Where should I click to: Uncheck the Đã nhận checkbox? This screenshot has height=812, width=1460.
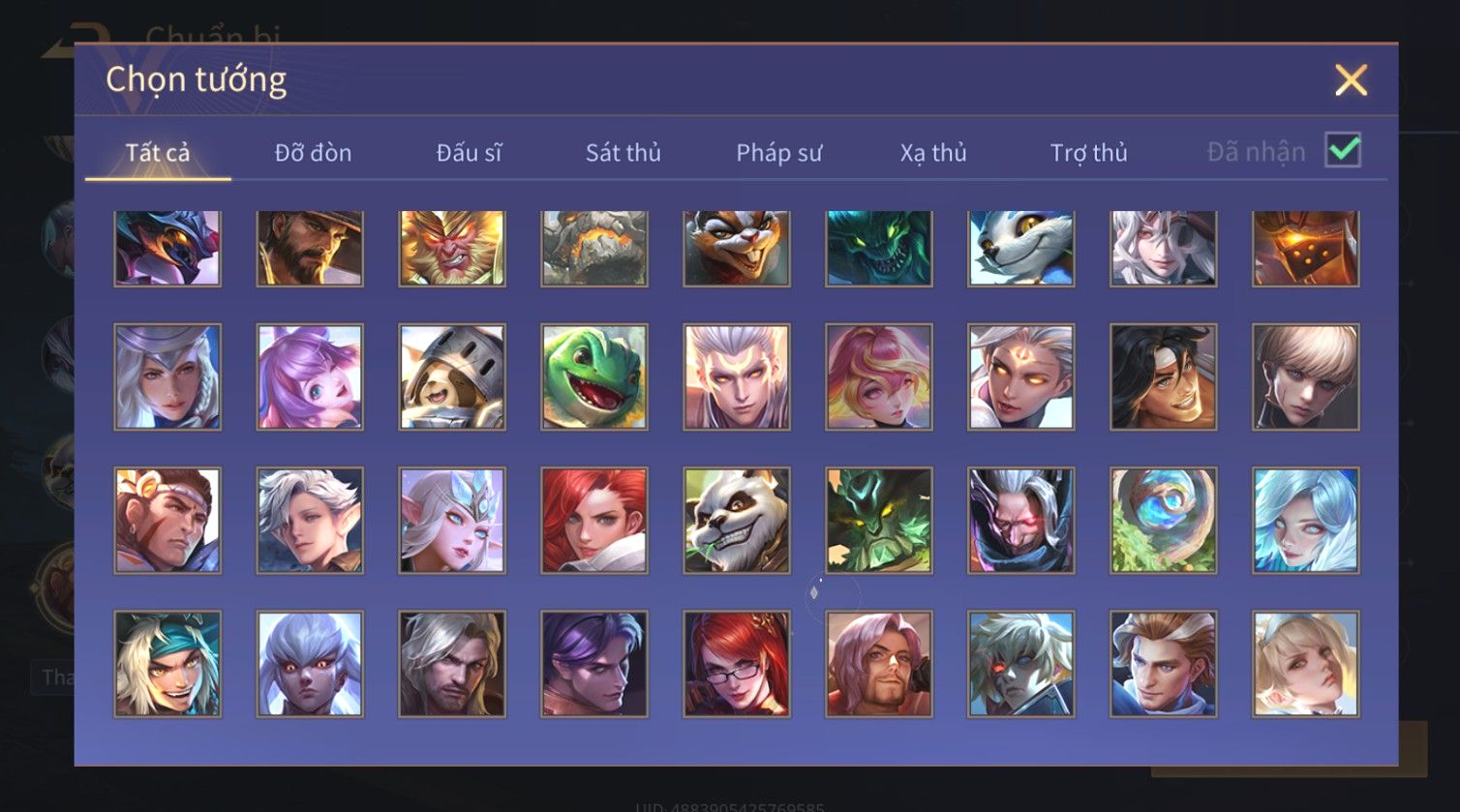click(1343, 150)
